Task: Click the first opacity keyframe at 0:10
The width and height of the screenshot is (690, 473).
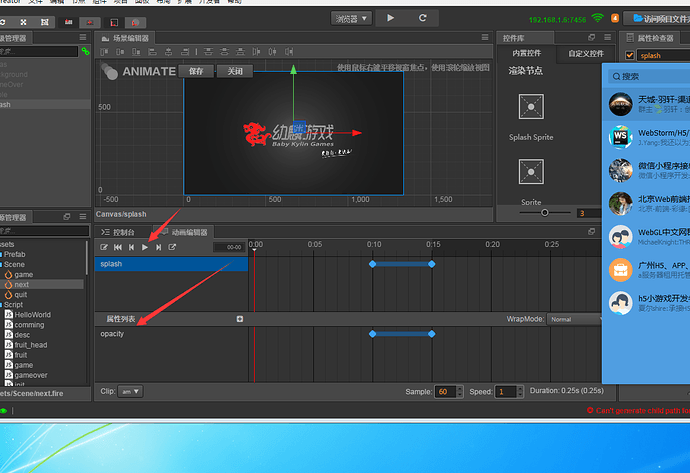Action: click(x=373, y=334)
